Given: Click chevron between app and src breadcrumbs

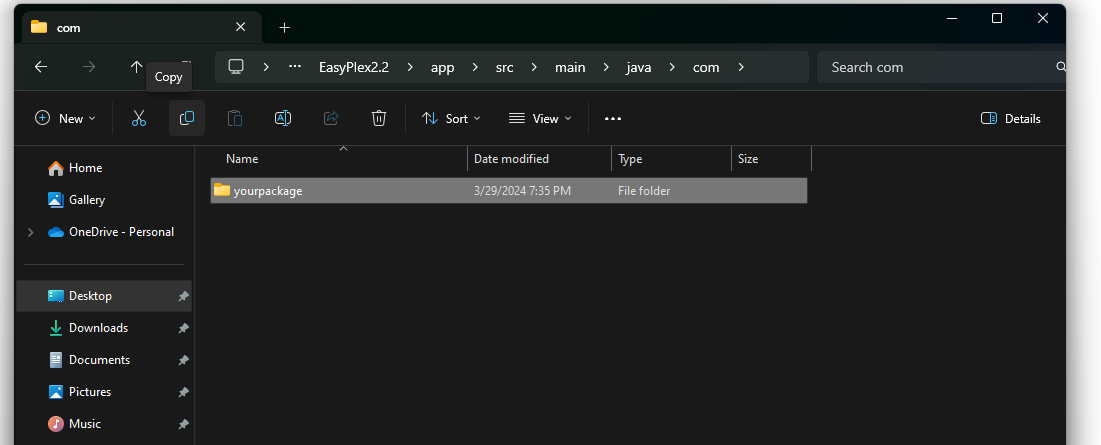Looking at the screenshot, I should (x=475, y=67).
